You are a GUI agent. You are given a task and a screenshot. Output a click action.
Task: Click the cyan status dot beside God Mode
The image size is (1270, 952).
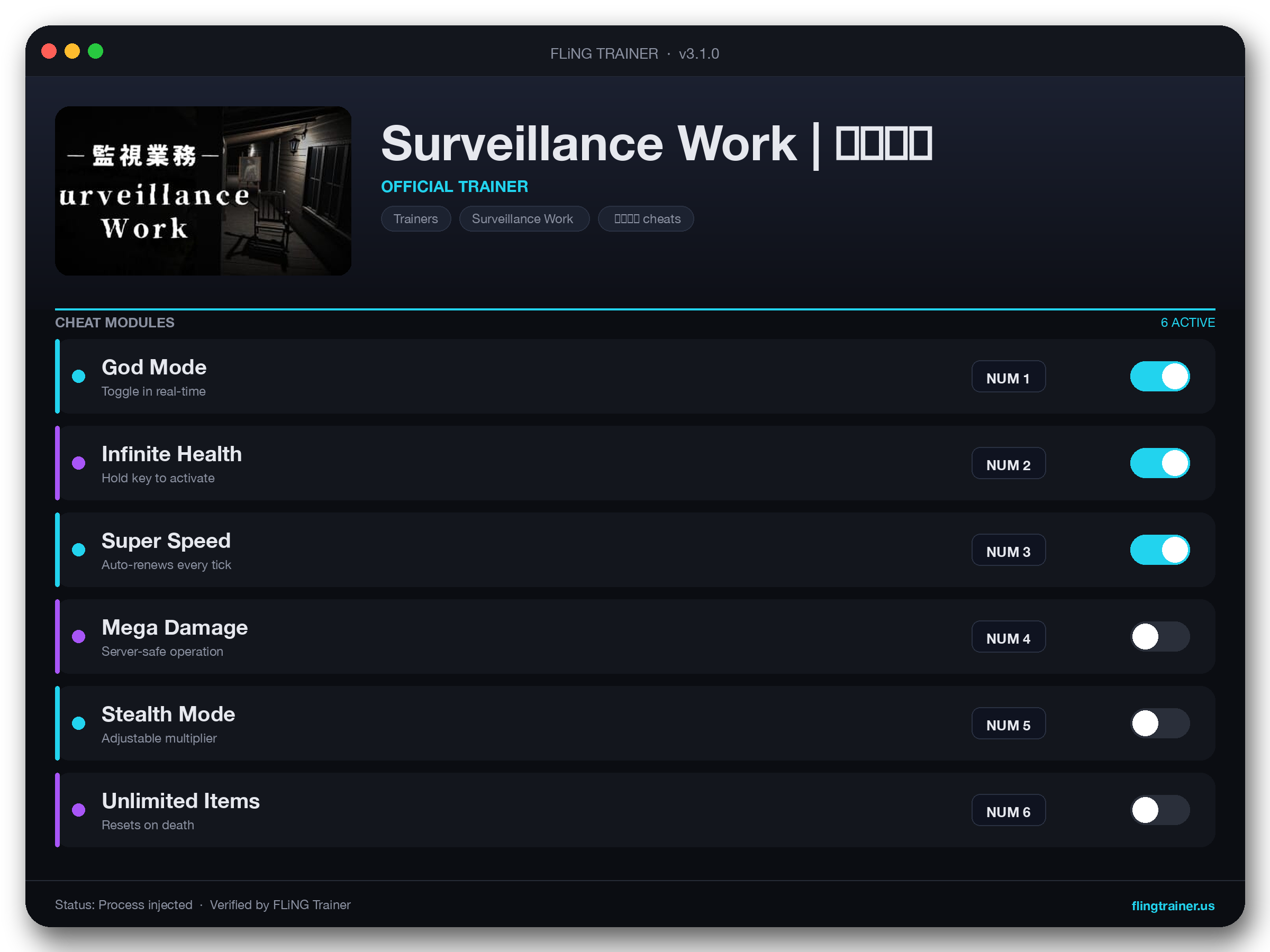[x=79, y=377]
